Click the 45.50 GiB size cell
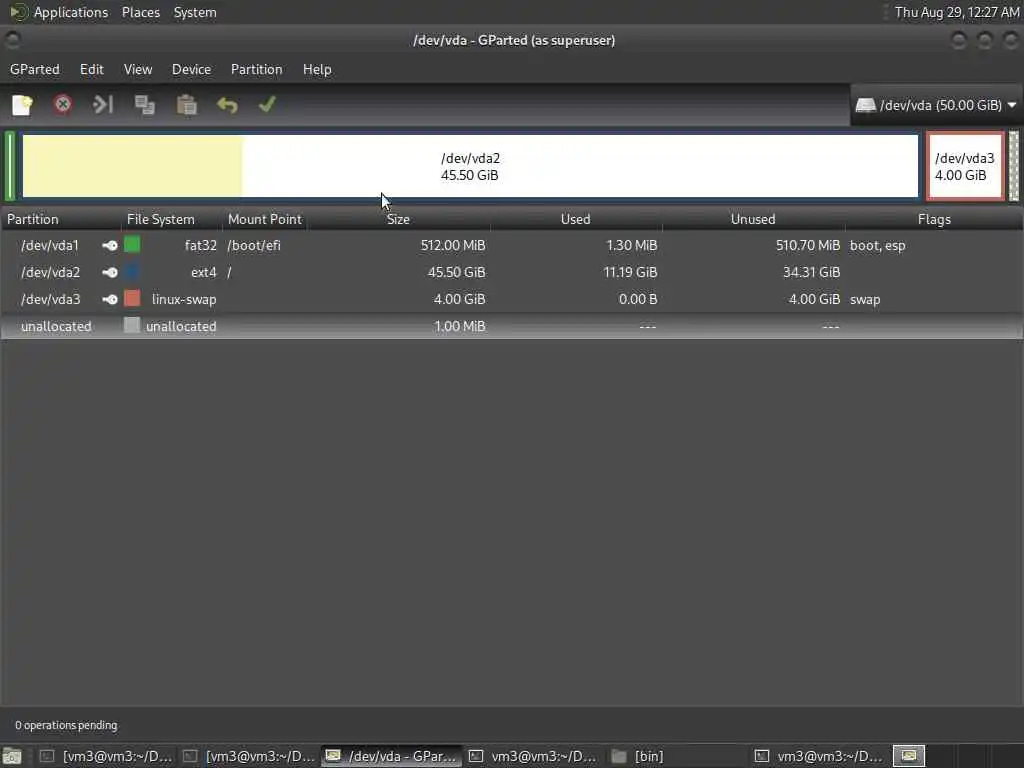This screenshot has height=768, width=1024. pyautogui.click(x=456, y=272)
